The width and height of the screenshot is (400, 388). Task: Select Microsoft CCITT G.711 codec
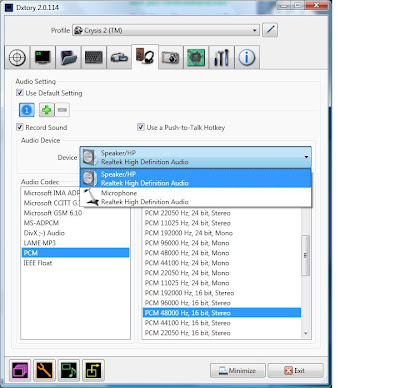click(51, 203)
